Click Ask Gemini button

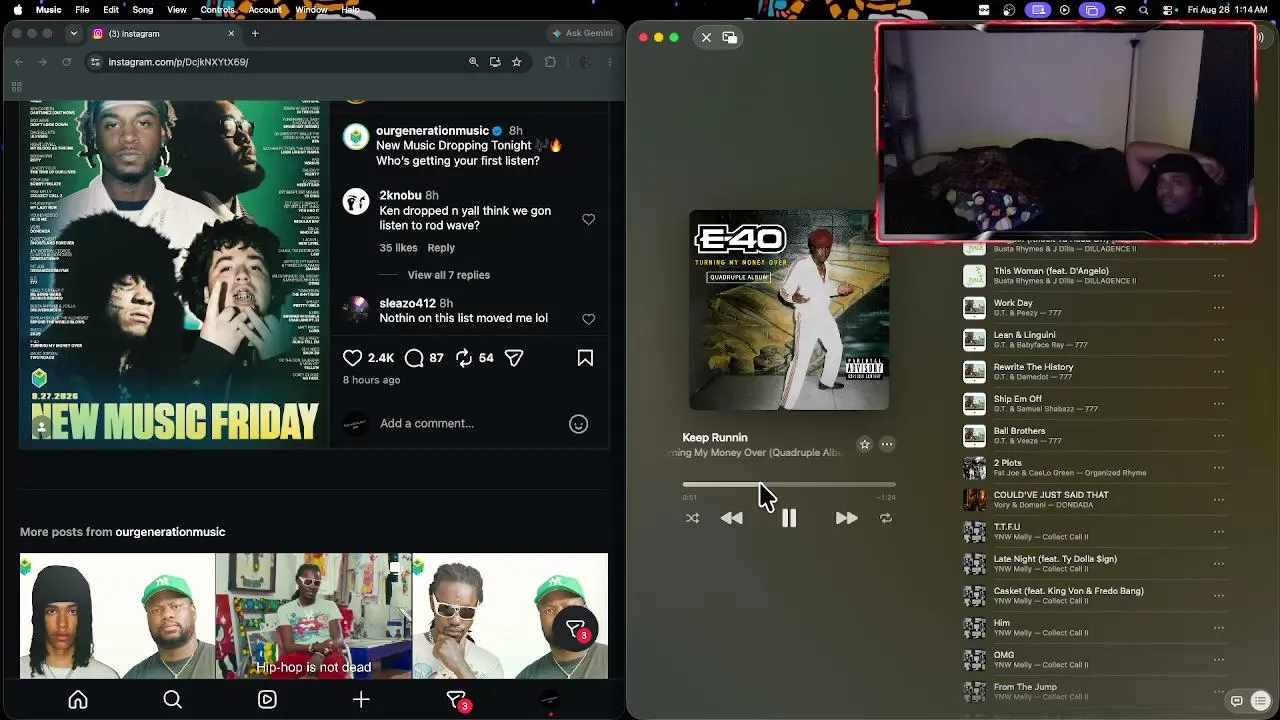click(582, 33)
